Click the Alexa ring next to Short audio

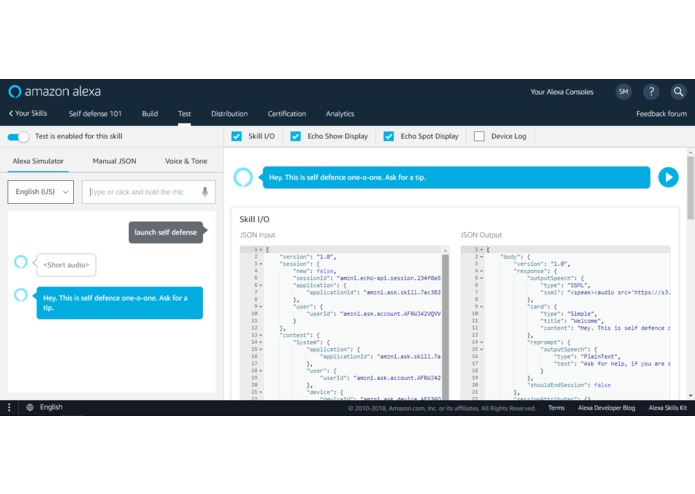21,262
